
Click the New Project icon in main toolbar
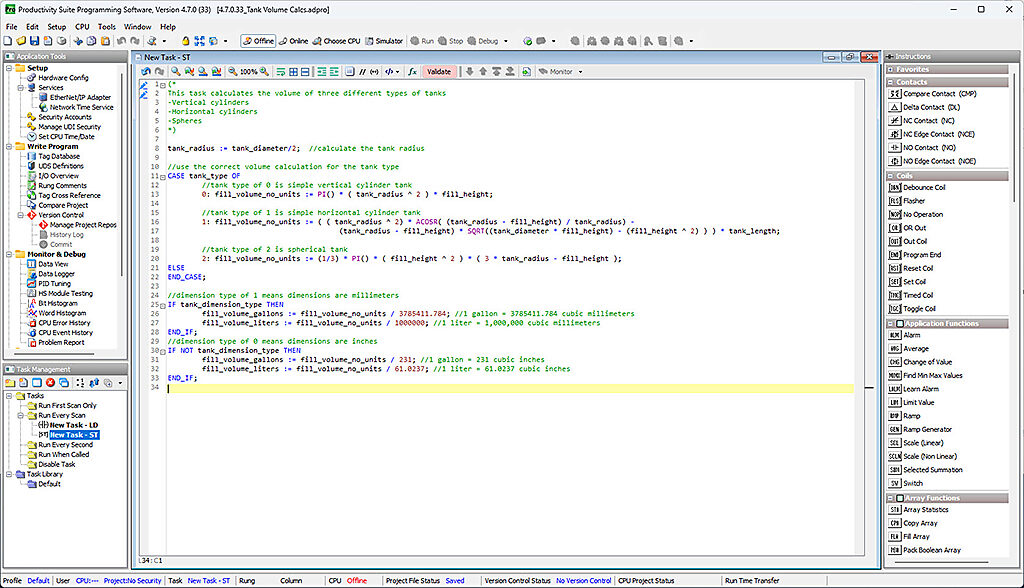coord(8,41)
